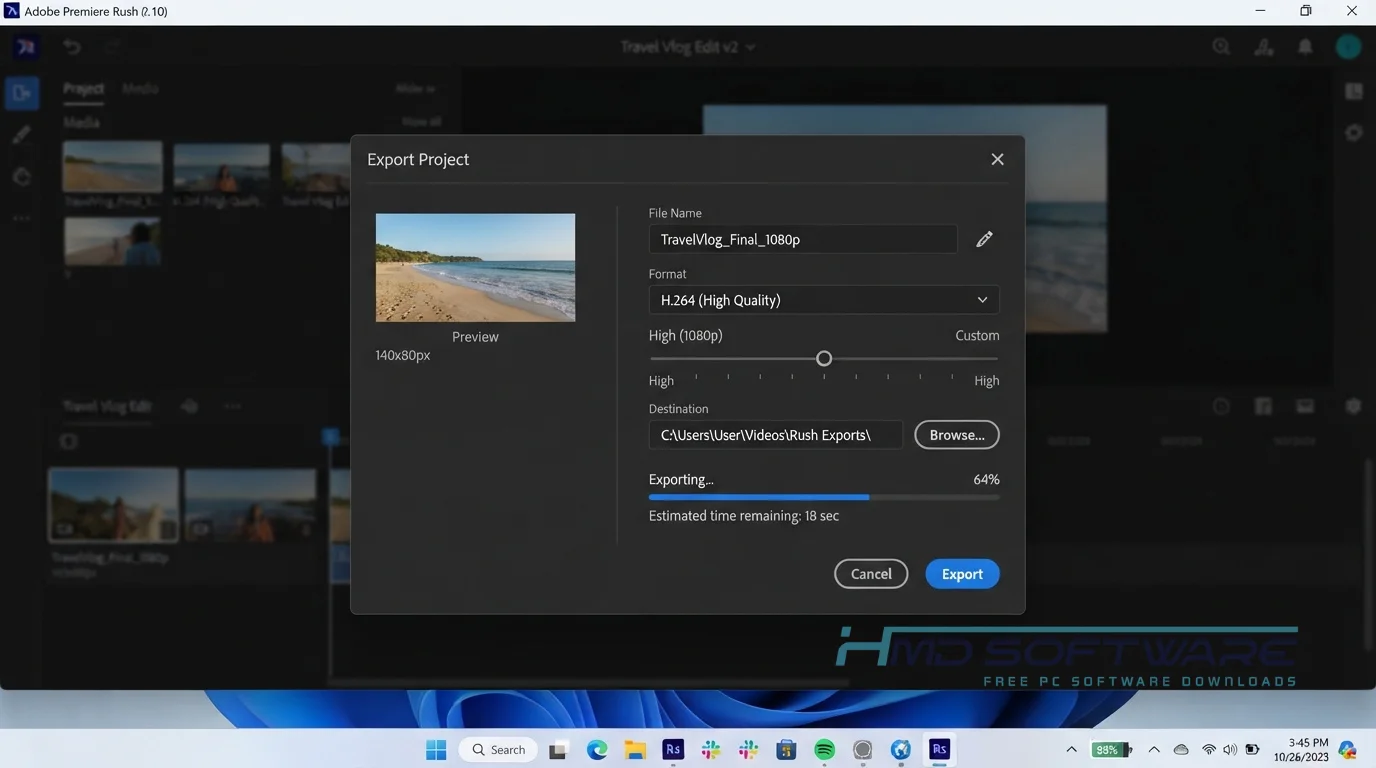This screenshot has height=768, width=1376.
Task: Click the Undo arrow in Rush toolbar
Action: (72, 47)
